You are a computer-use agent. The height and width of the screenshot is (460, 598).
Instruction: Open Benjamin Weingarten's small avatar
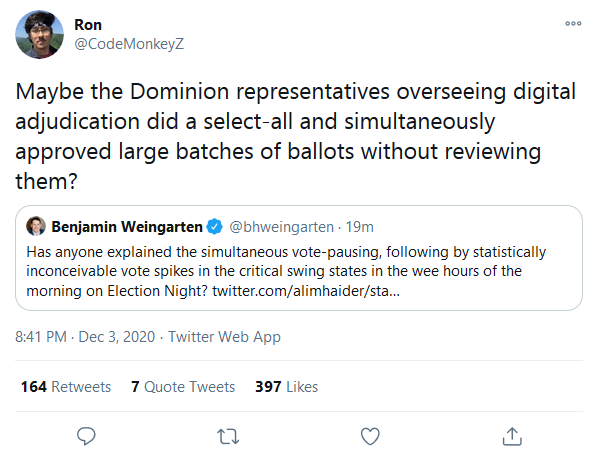36,226
